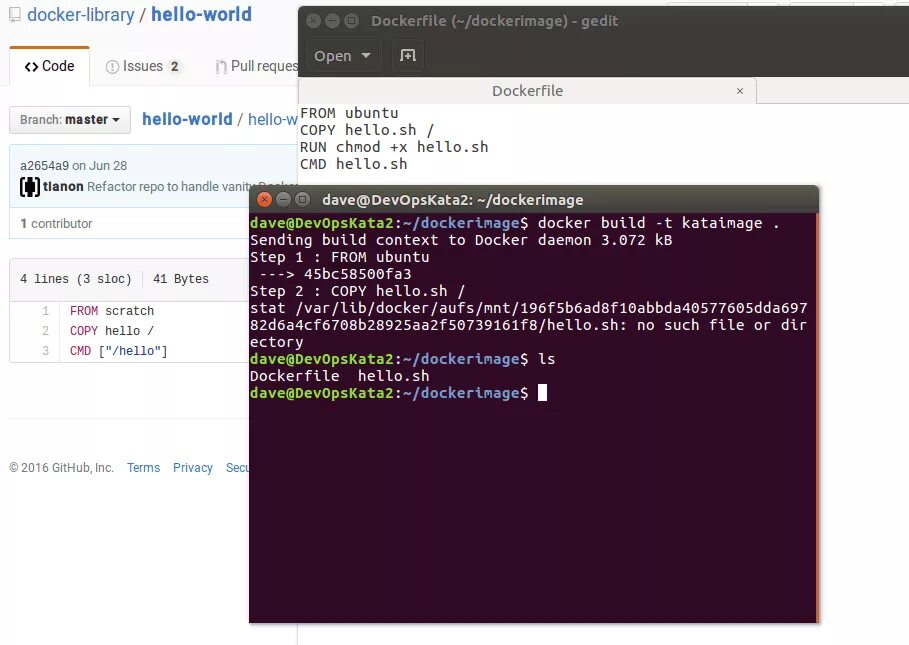This screenshot has height=645, width=909.
Task: Switch to the Code tab on GitHub
Action: point(50,66)
